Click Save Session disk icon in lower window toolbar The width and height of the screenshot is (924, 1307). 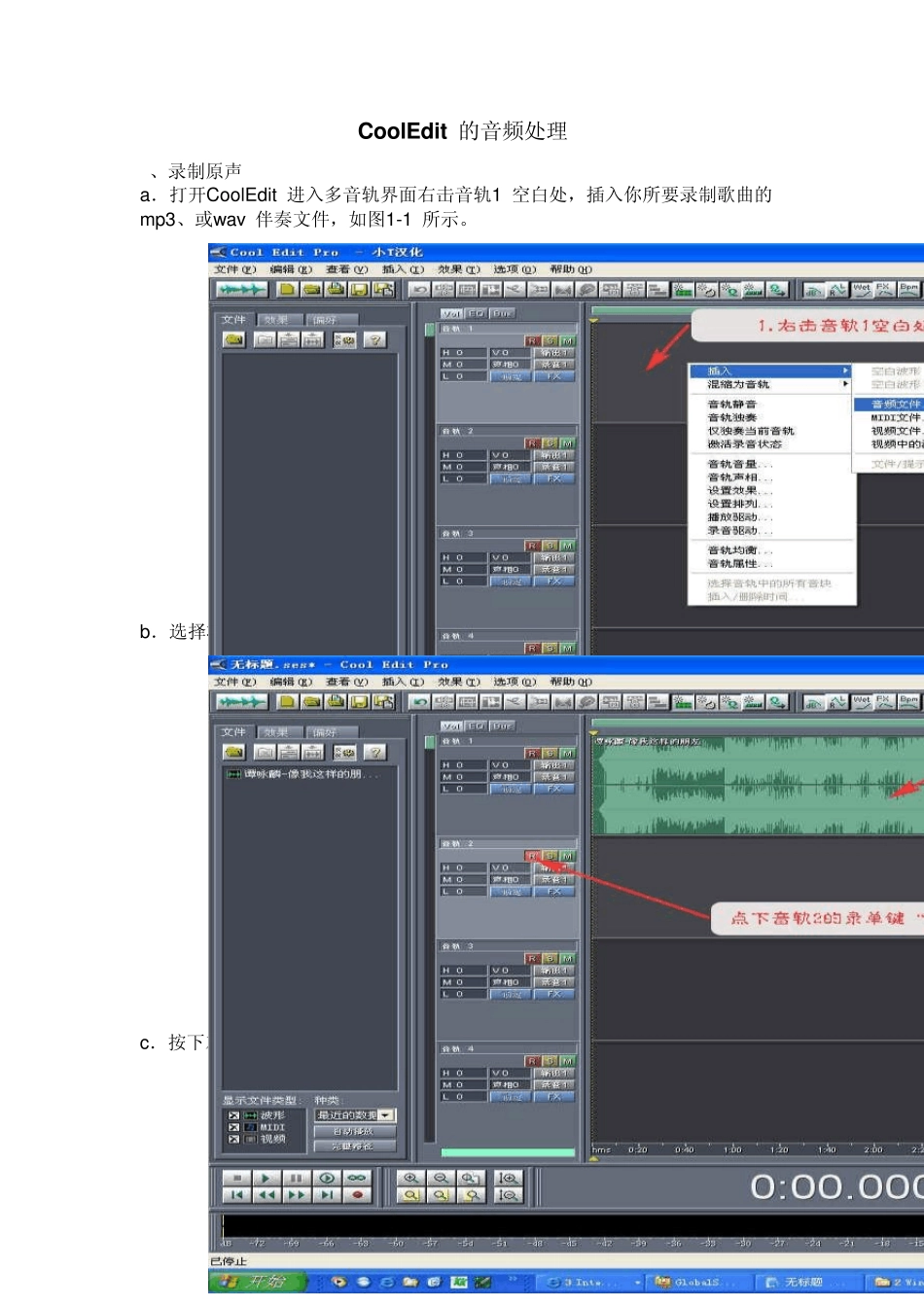click(359, 702)
